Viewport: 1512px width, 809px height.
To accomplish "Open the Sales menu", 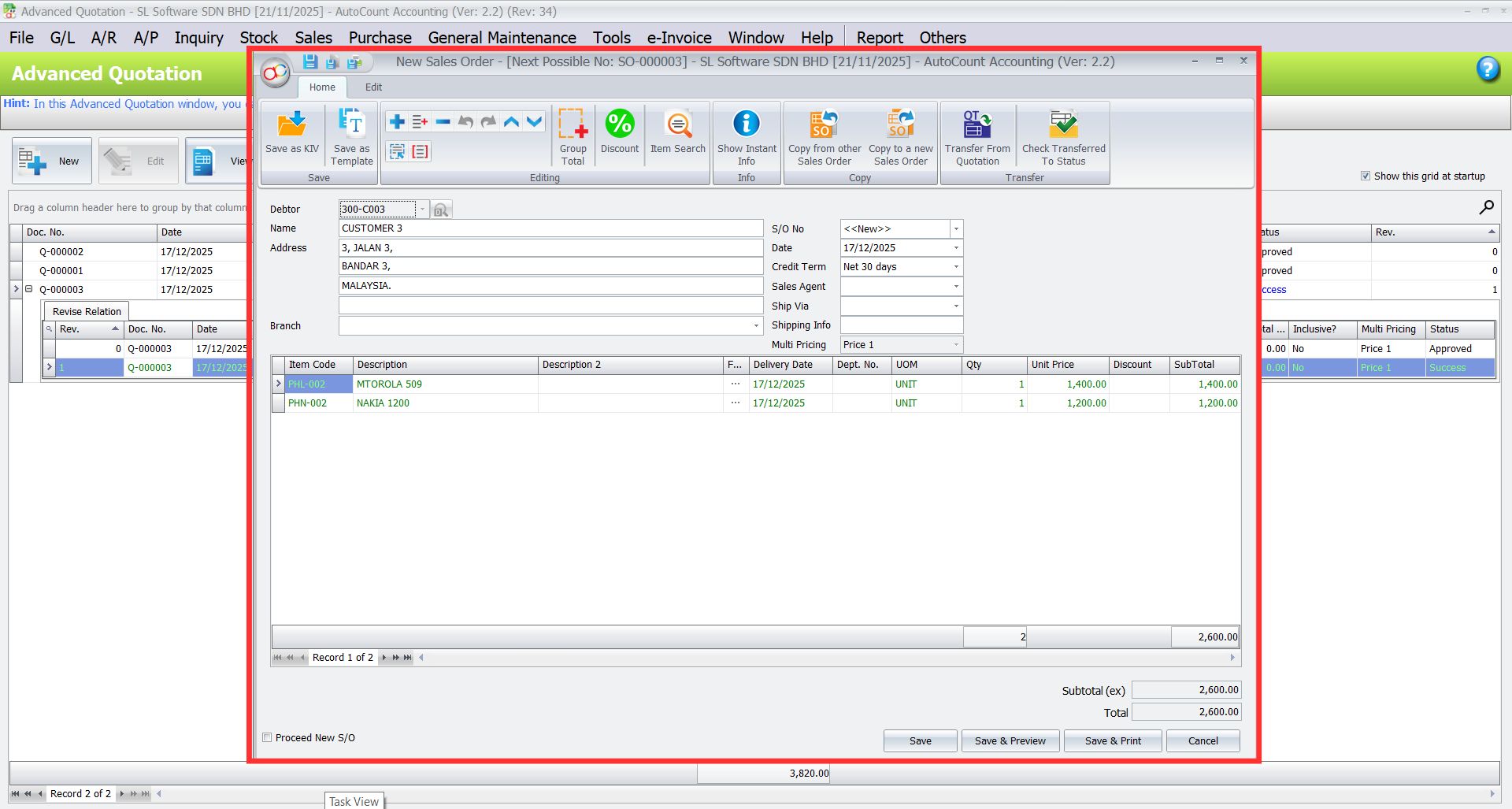I will [x=313, y=37].
